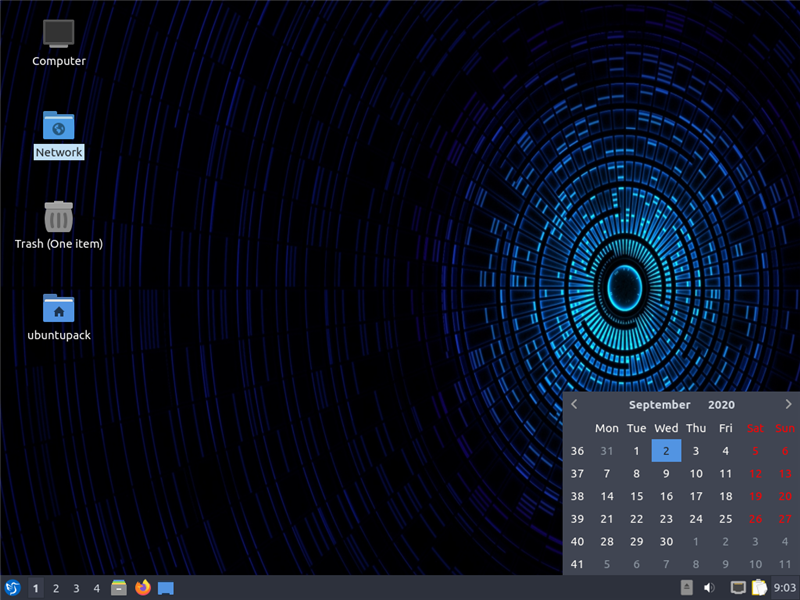Select Friday 4 in week 36
Screen dimensions: 800x600
coord(726,451)
